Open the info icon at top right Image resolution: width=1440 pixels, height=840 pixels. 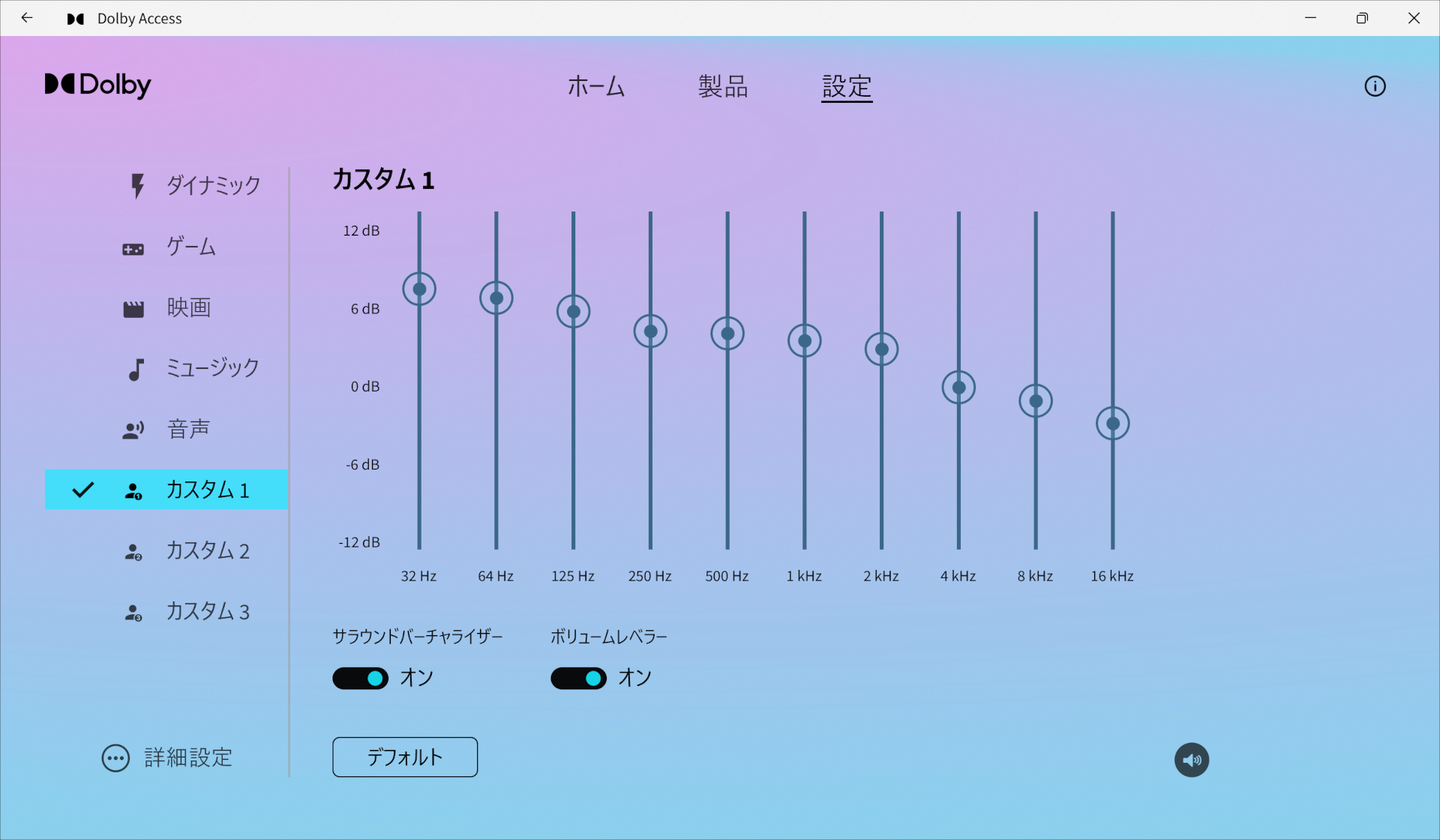(1374, 86)
